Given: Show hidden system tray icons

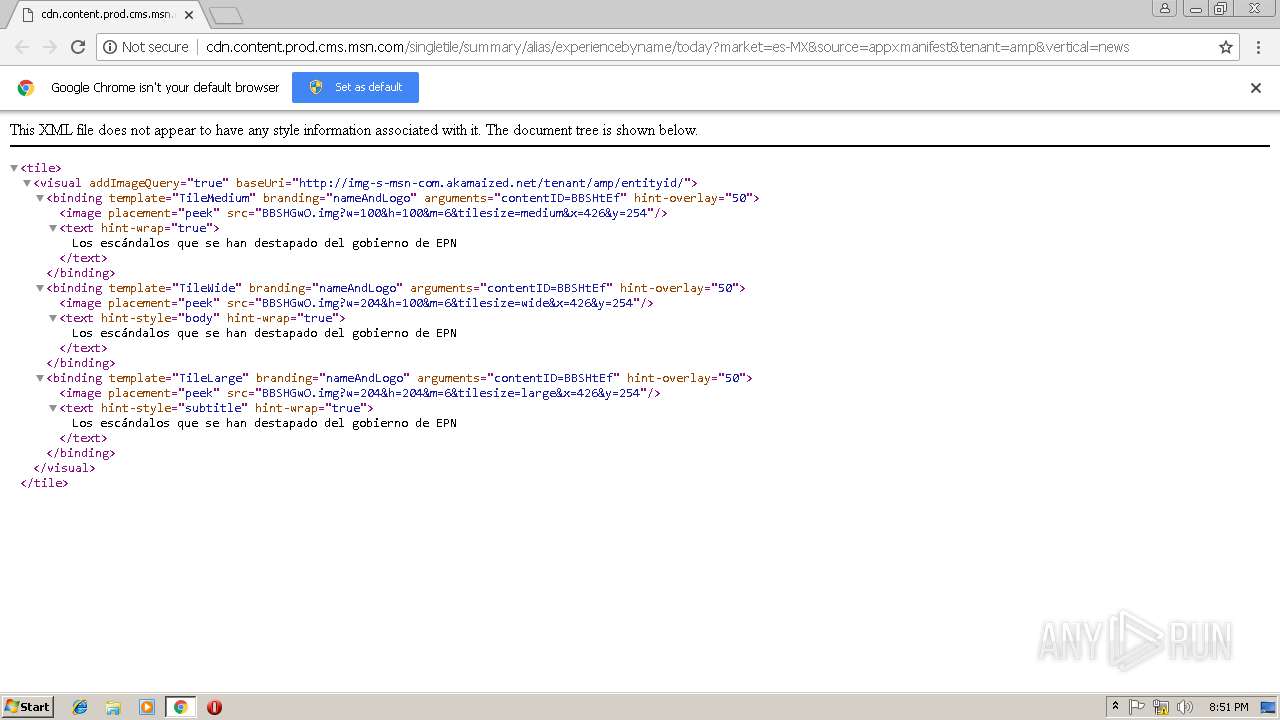Looking at the screenshot, I should pos(1115,707).
